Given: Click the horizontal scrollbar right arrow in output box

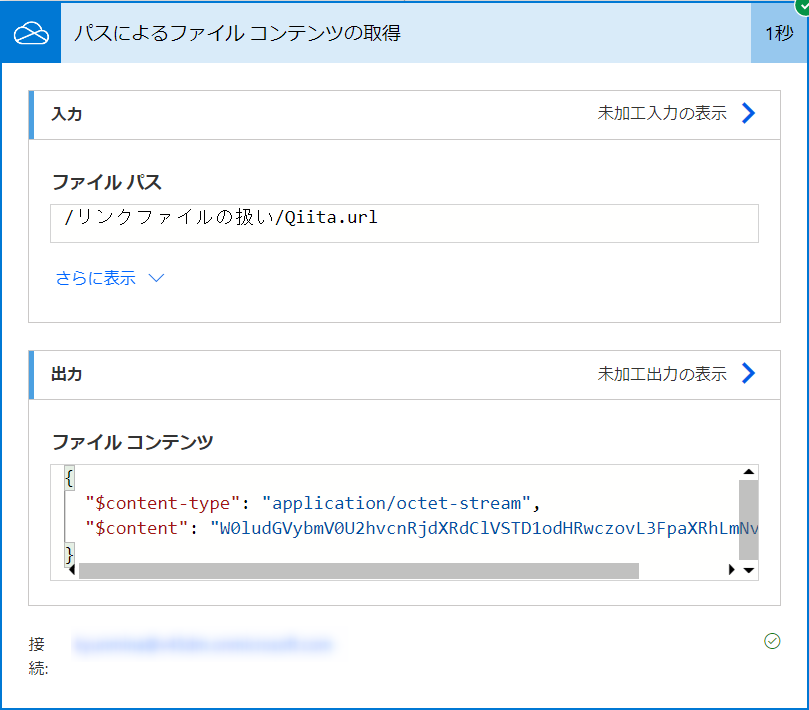Looking at the screenshot, I should coord(731,570).
